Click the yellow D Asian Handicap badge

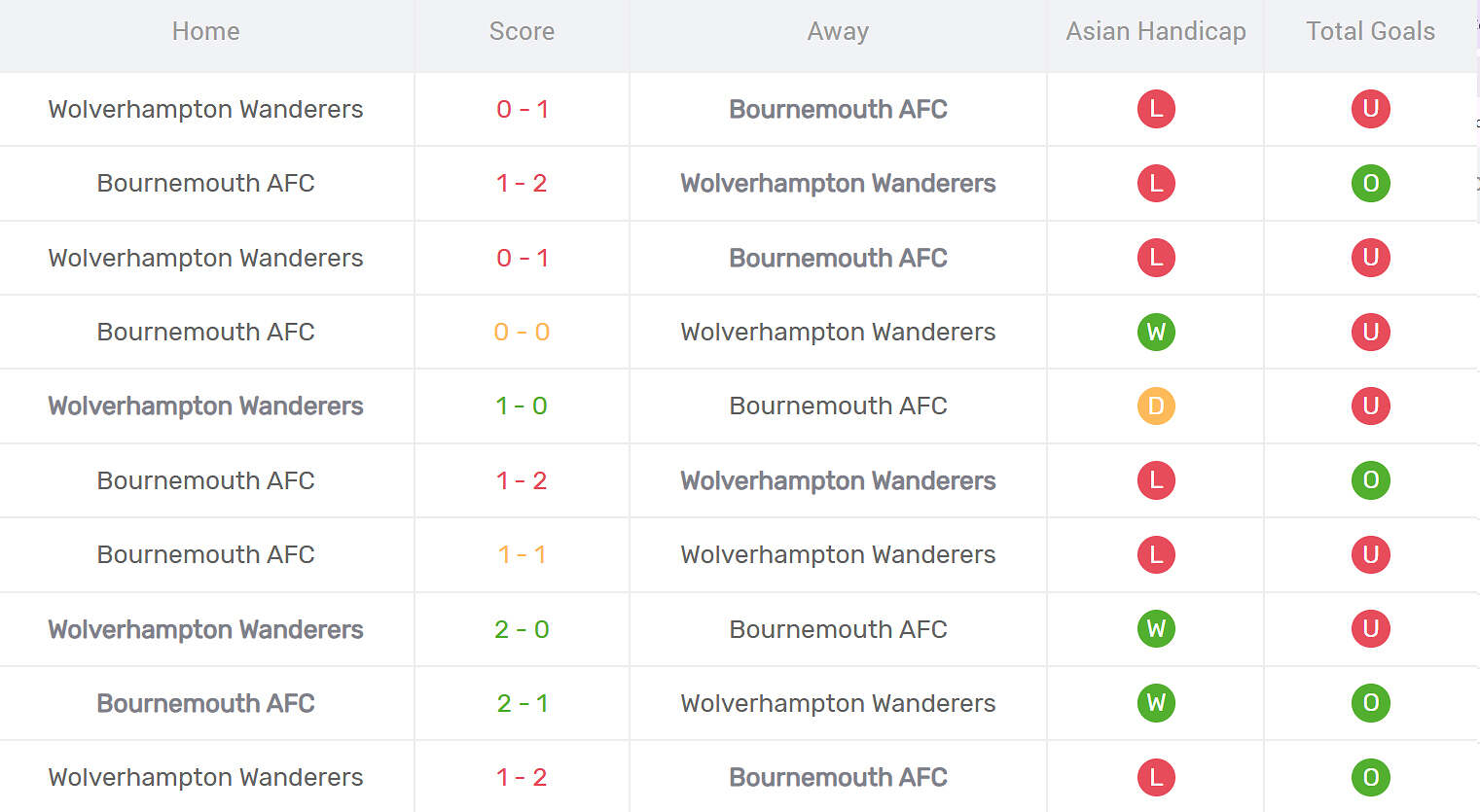[x=1156, y=406]
